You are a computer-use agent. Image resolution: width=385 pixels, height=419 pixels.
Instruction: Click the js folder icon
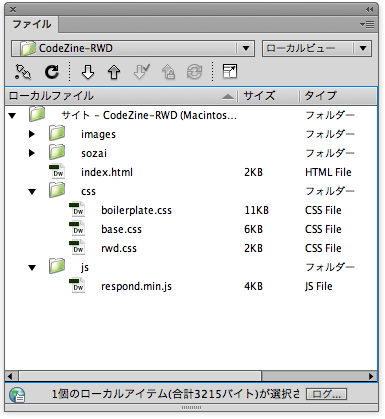(x=57, y=266)
